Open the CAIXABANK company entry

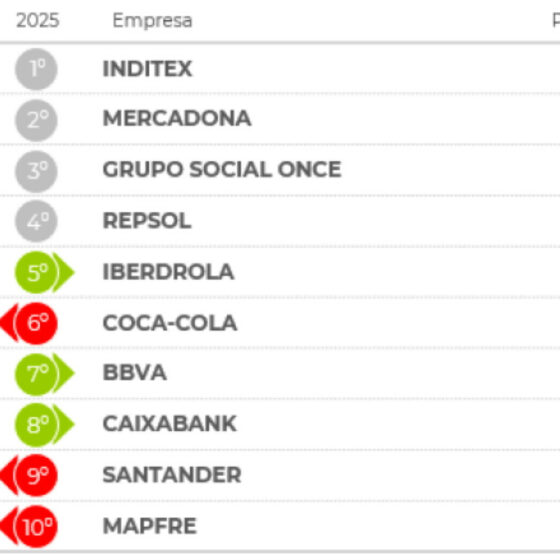tap(170, 424)
